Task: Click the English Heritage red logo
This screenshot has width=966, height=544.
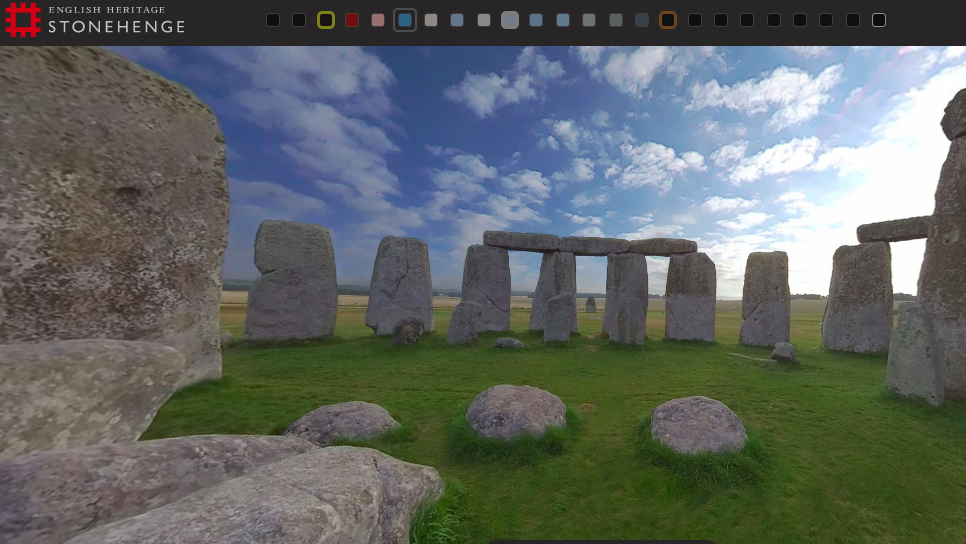Action: point(23,20)
